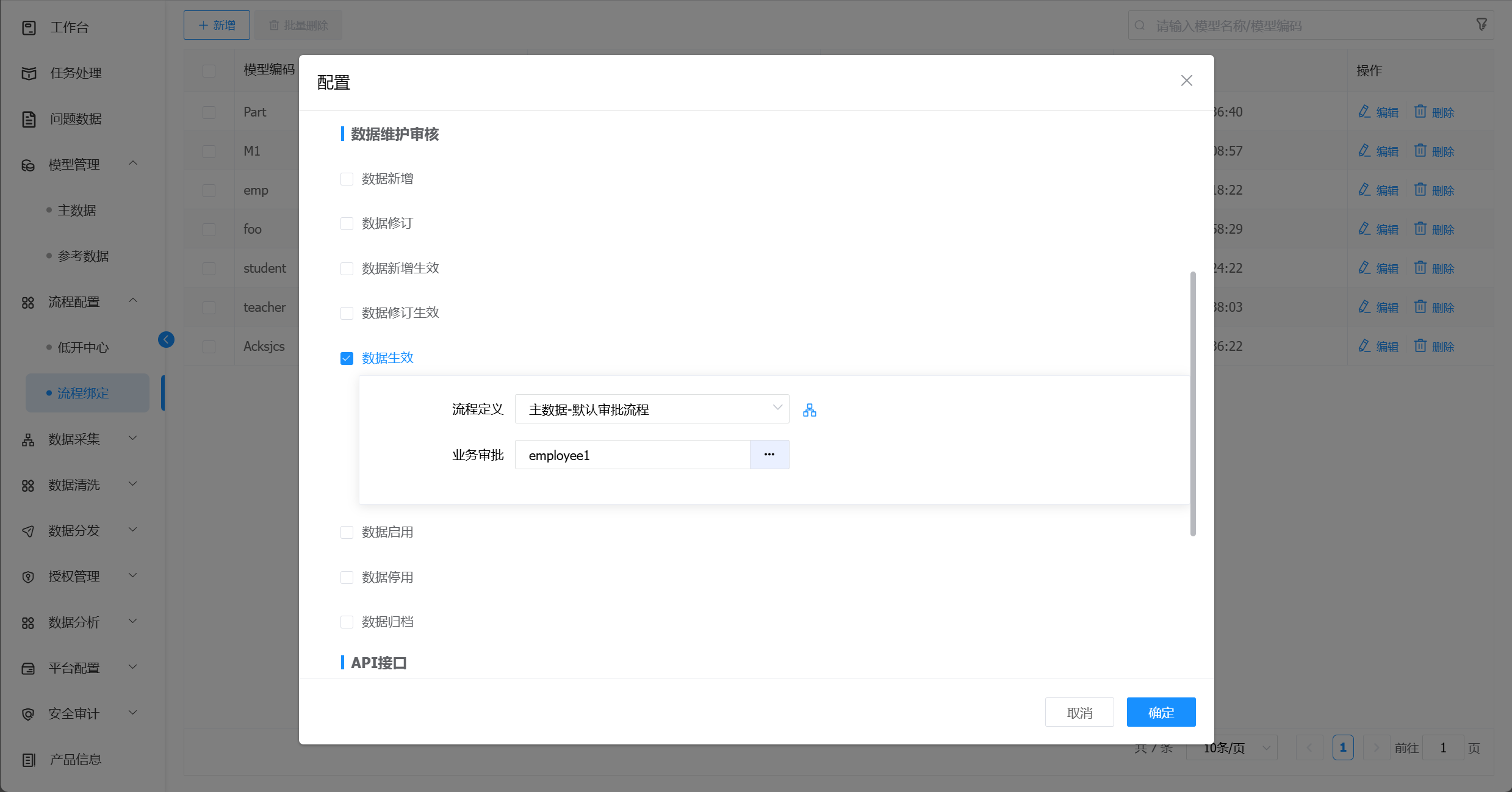Select 低开中心 menu item
The width and height of the screenshot is (1512, 792).
tap(83, 348)
